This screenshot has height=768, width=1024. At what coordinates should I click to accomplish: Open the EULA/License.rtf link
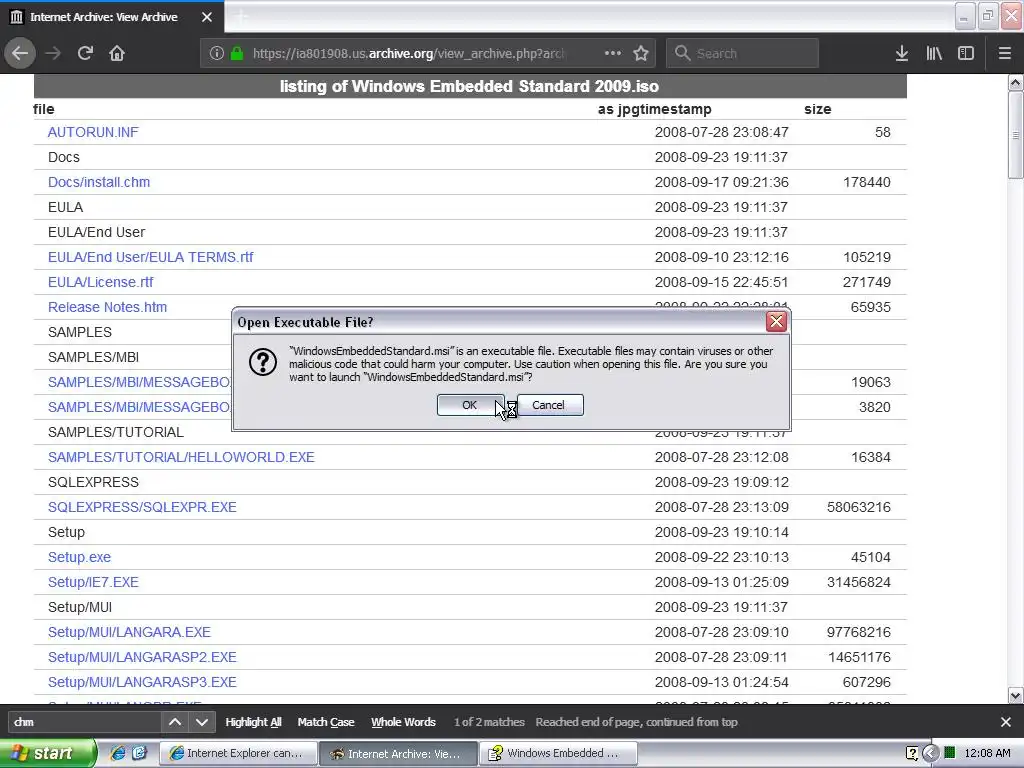pyautogui.click(x=101, y=282)
